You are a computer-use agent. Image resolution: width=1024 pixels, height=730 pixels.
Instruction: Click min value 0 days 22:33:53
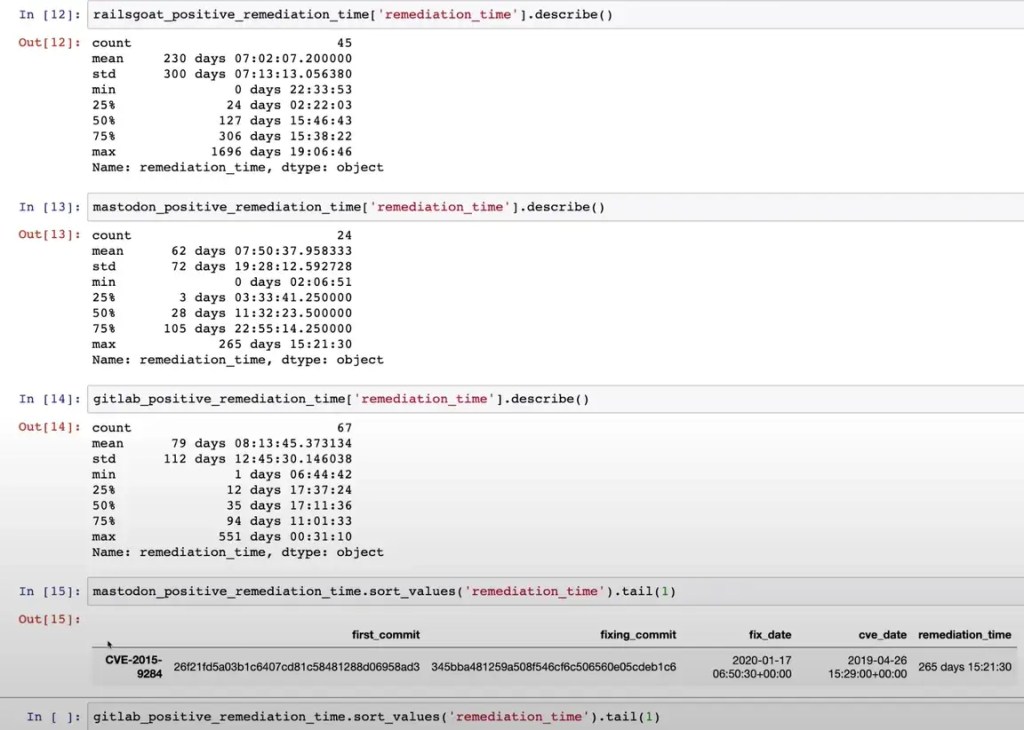pyautogui.click(x=293, y=90)
